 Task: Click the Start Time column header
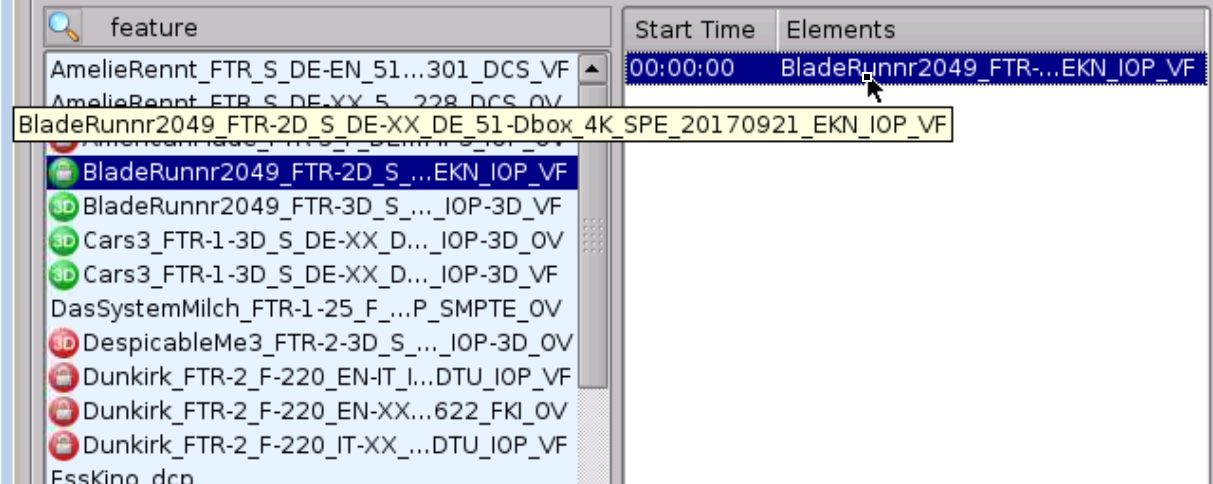coord(700,29)
